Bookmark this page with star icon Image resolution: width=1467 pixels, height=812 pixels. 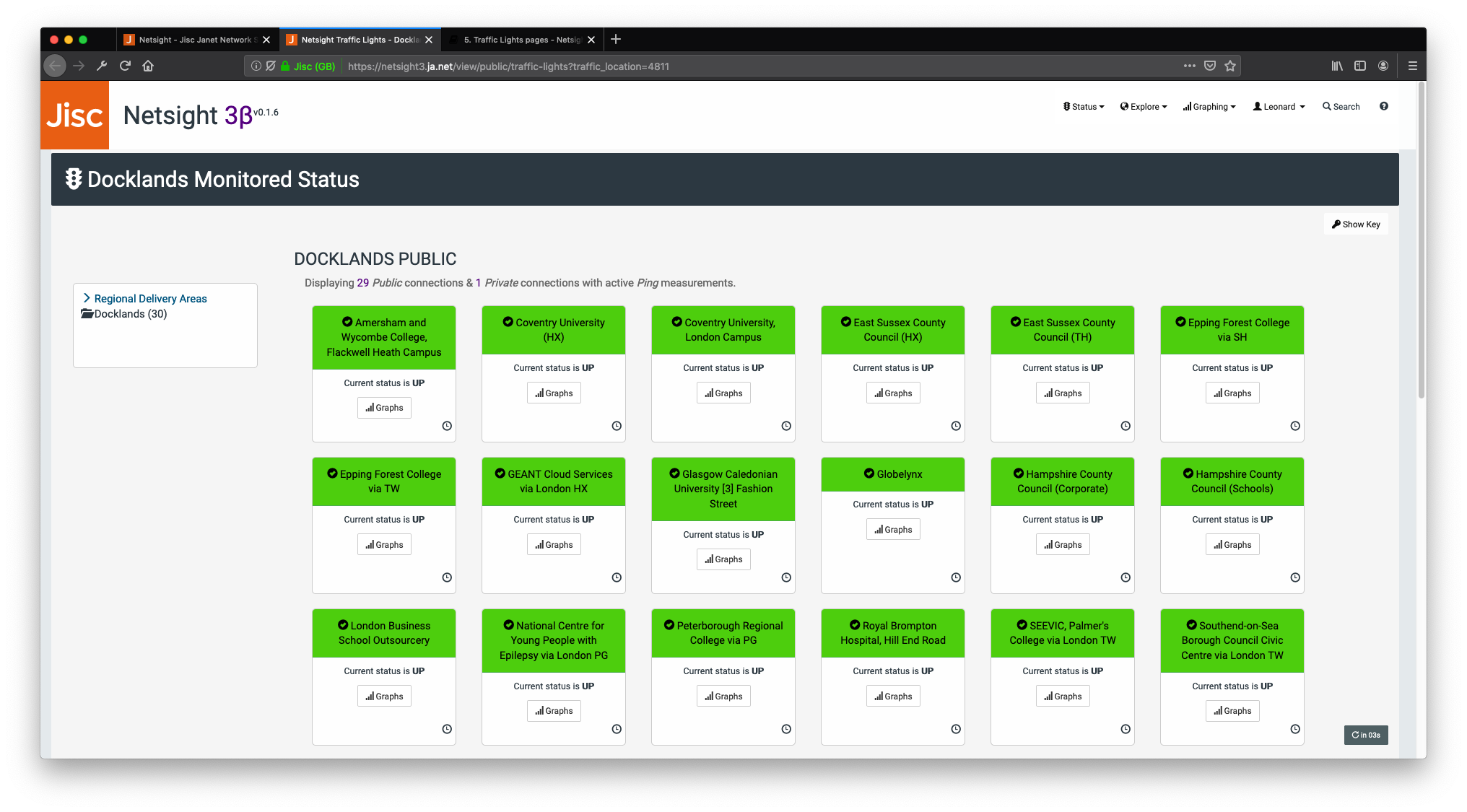coord(1230,66)
